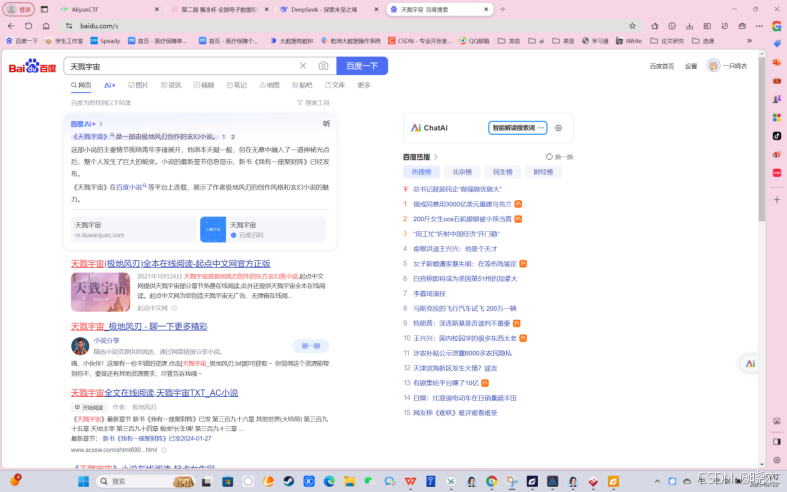Clear the search box with the X icon
This screenshot has width=787, height=492.
(303, 66)
